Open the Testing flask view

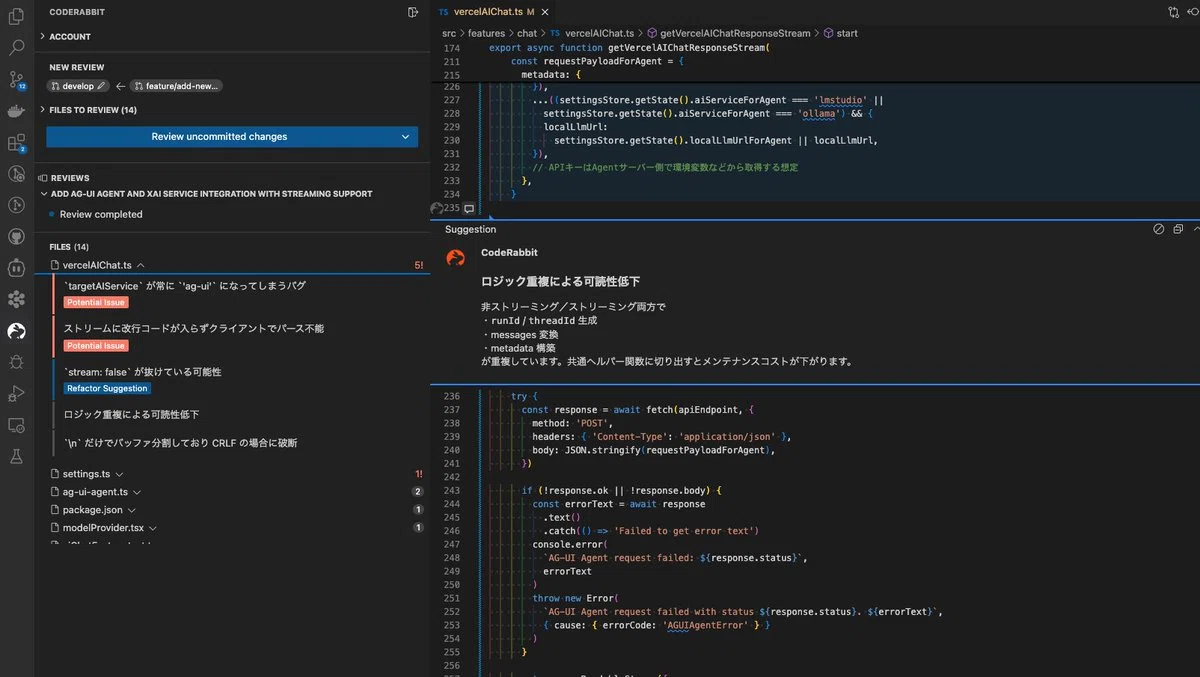click(16, 456)
